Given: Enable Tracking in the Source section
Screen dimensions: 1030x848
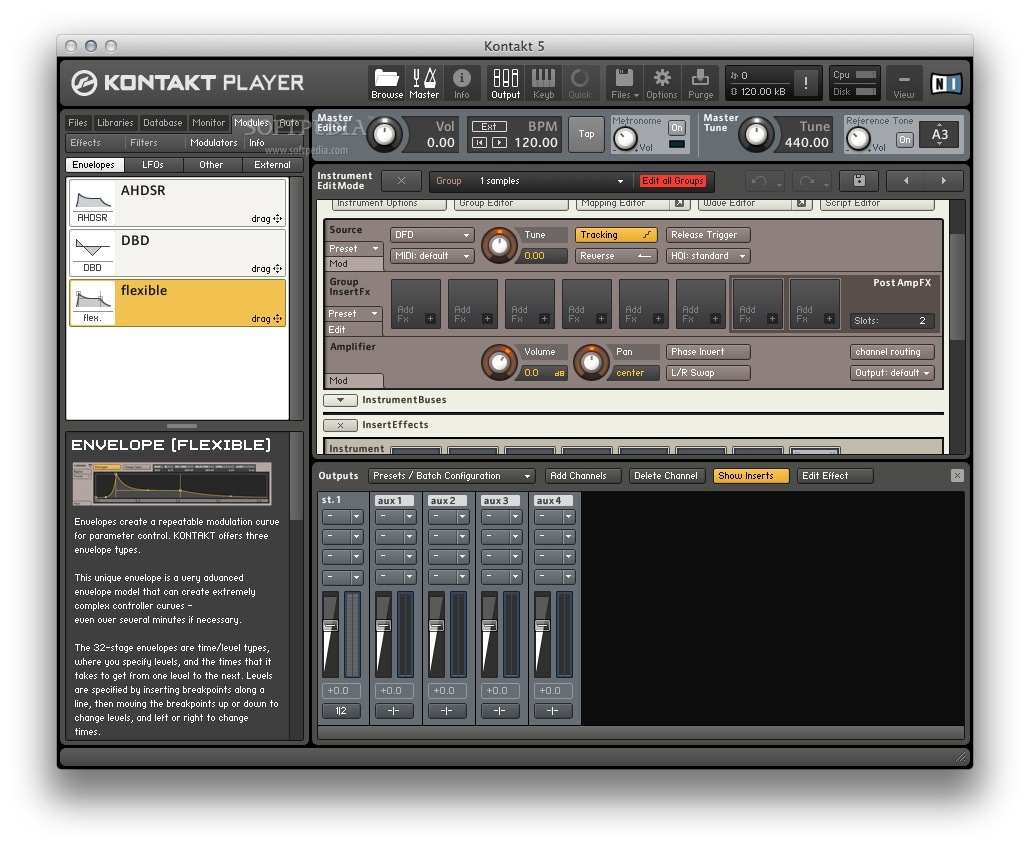Looking at the screenshot, I should tap(617, 234).
